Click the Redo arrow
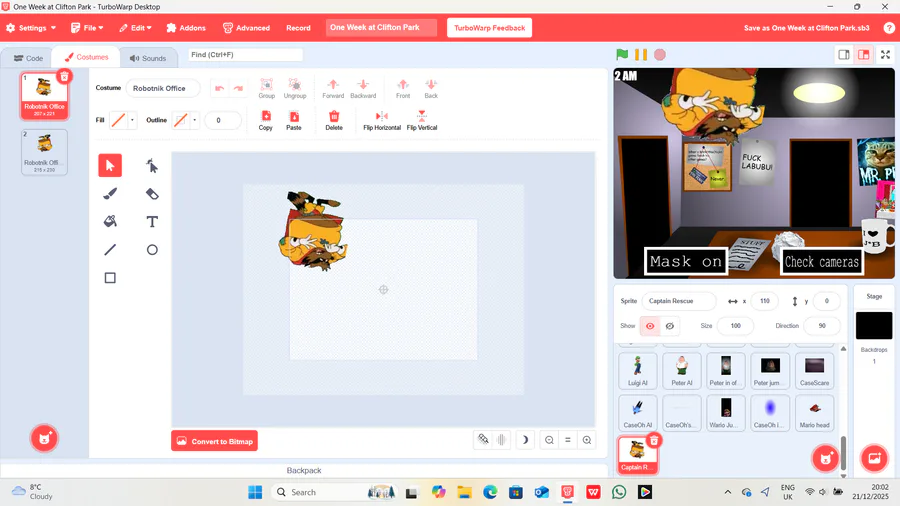The height and width of the screenshot is (506, 900). click(238, 88)
